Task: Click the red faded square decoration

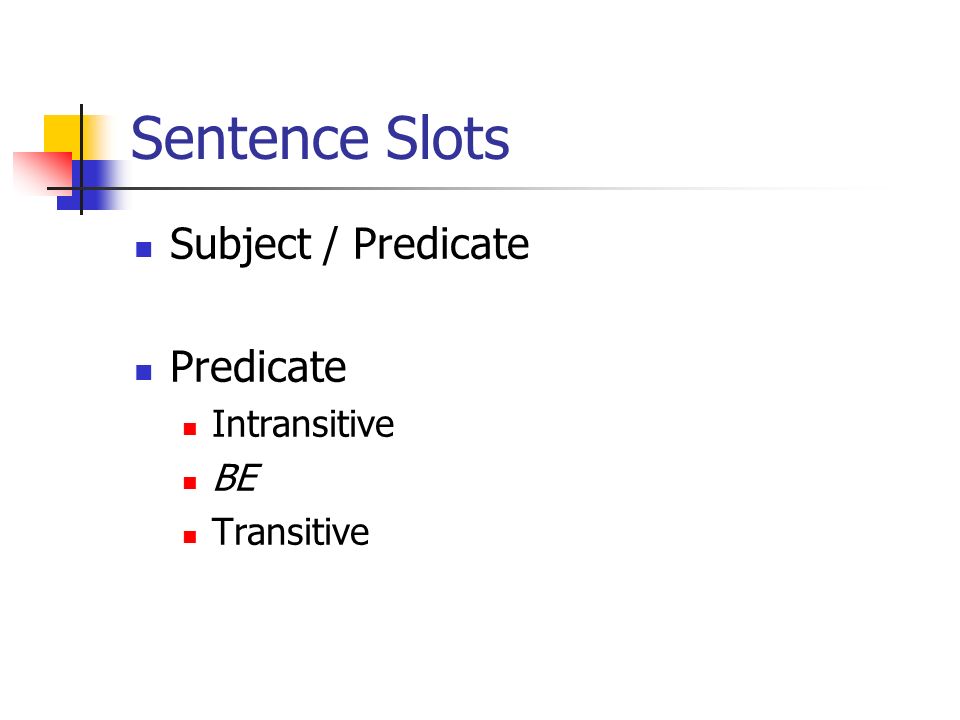Action: pos(43,173)
